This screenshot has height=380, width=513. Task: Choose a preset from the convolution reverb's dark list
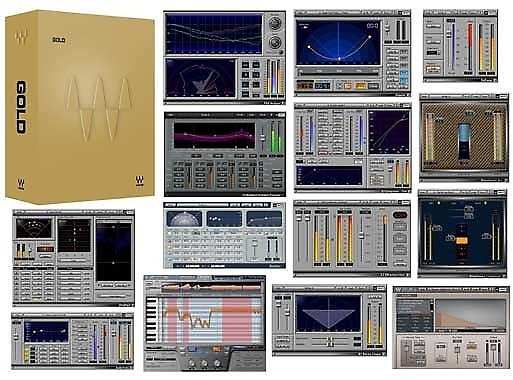click(414, 314)
